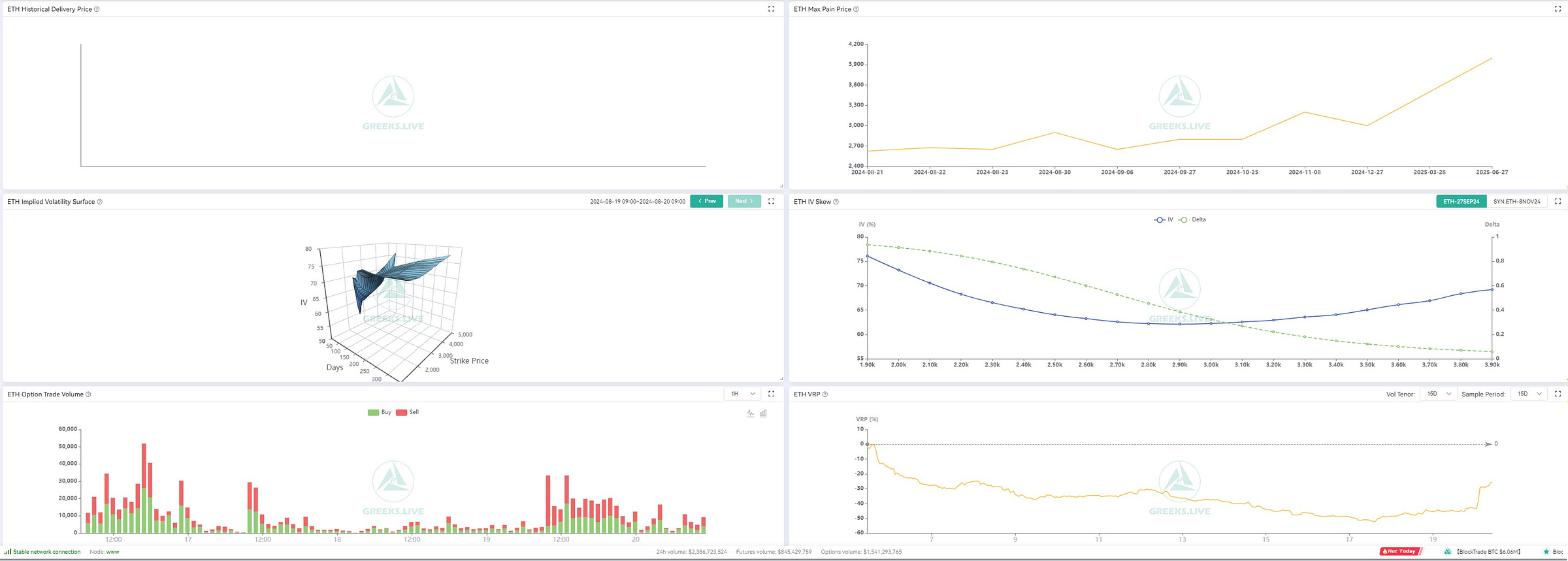Toggle the IV series in skew legend
The image size is (1568, 561).
pos(1164,219)
